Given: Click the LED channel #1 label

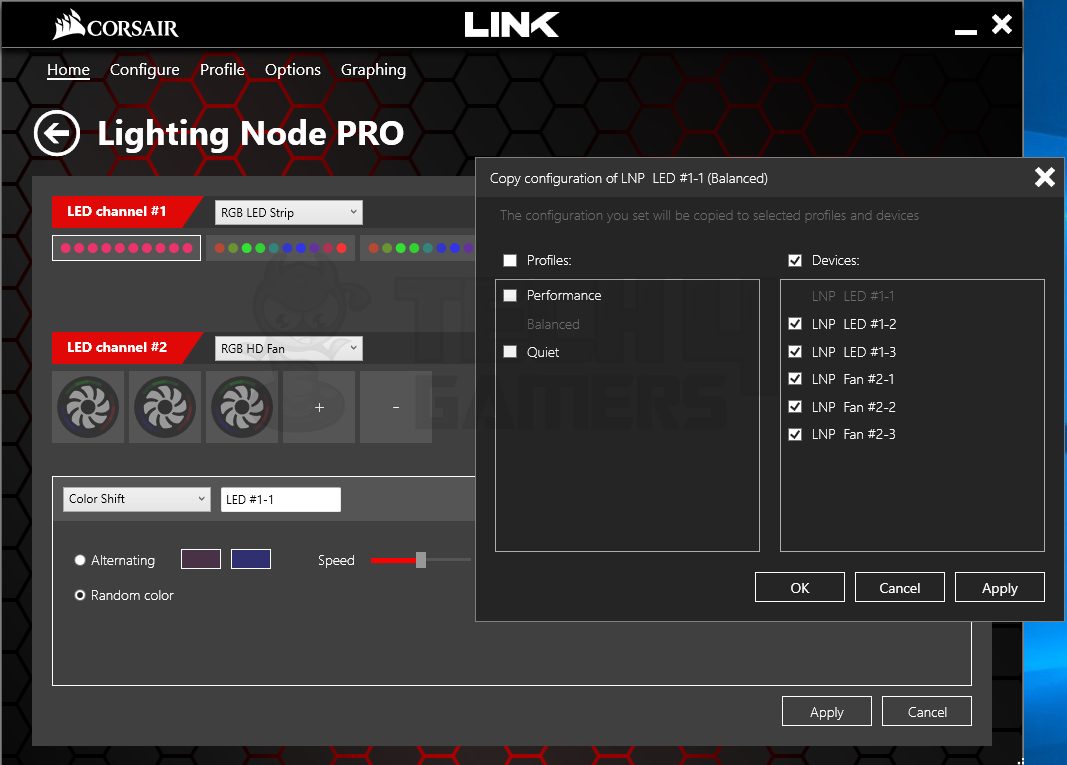Looking at the screenshot, I should 116,211.
